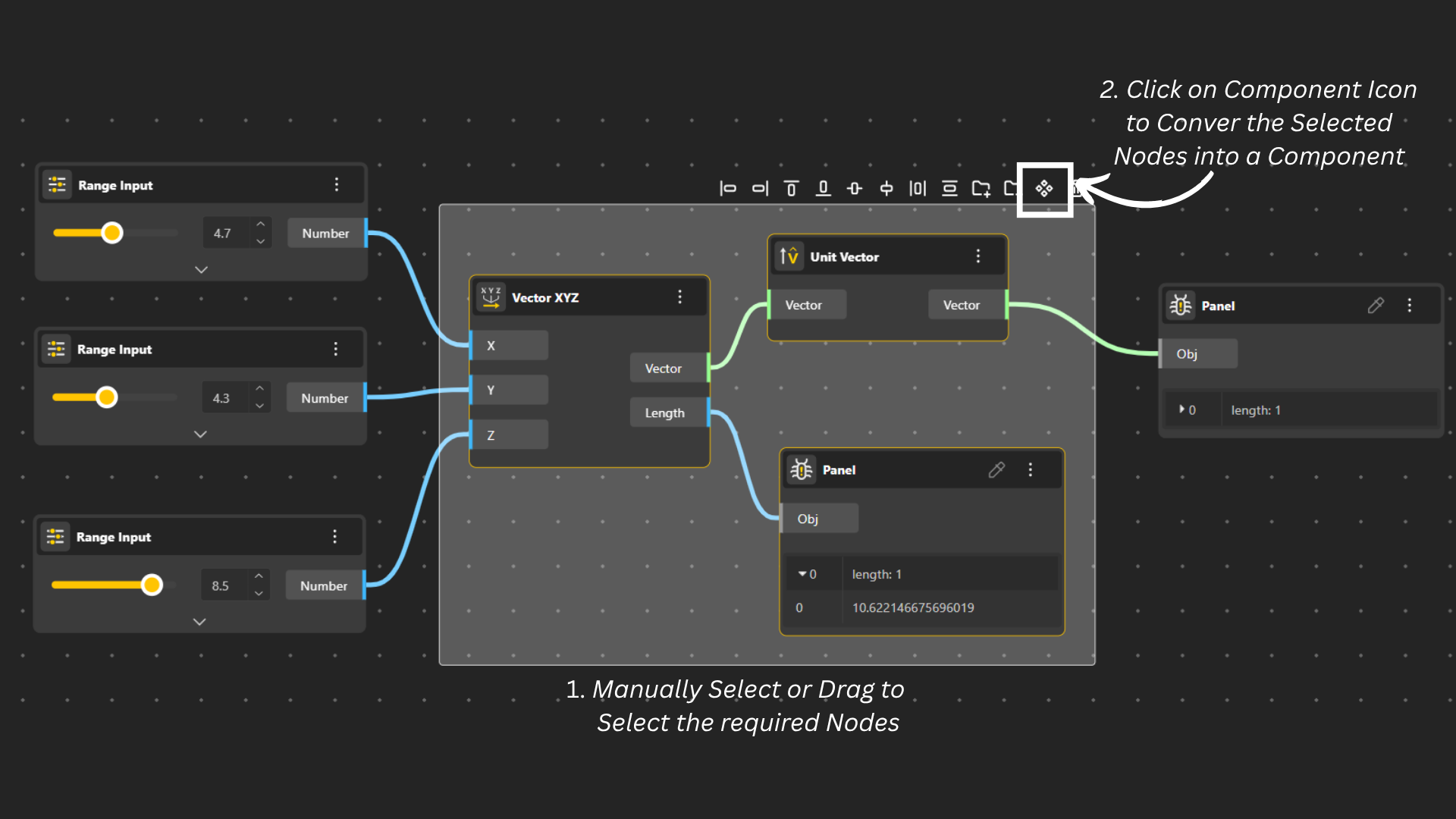
Task: Click the add to new group folder icon
Action: 981,189
